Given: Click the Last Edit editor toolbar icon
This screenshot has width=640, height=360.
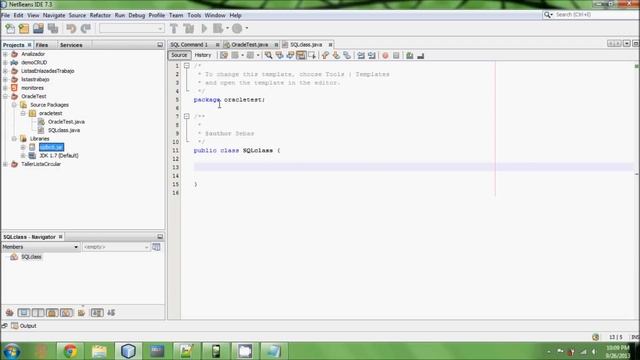Looking at the screenshot, I should tap(224, 55).
